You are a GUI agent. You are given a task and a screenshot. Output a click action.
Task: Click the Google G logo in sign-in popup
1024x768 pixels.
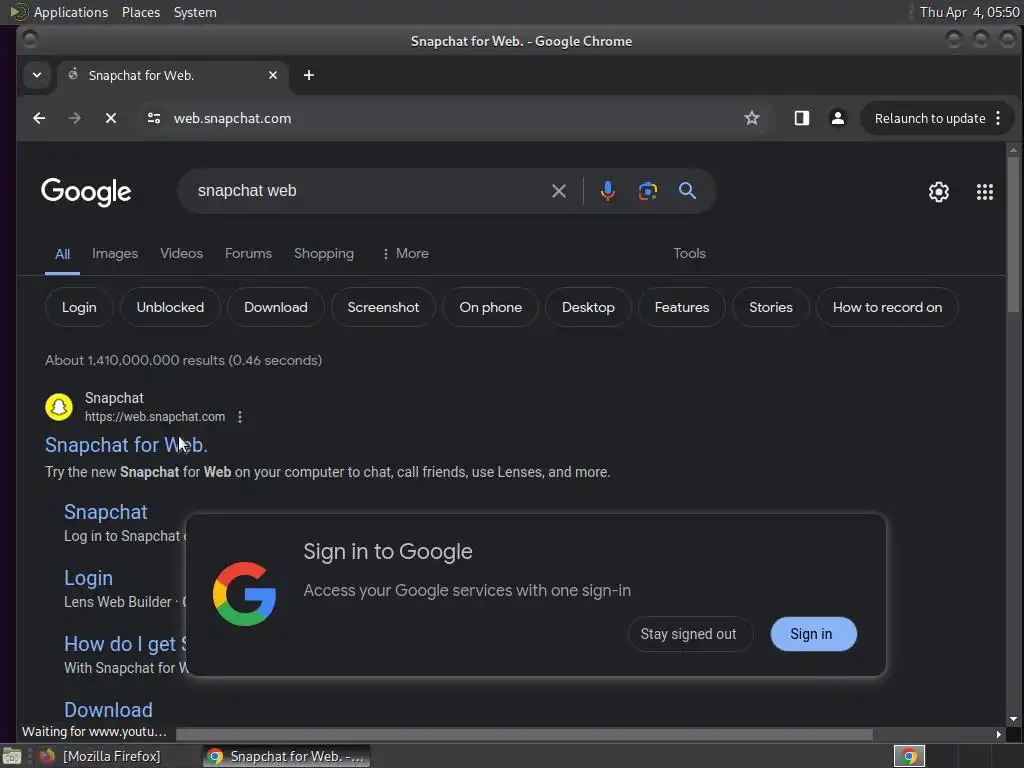pyautogui.click(x=244, y=594)
